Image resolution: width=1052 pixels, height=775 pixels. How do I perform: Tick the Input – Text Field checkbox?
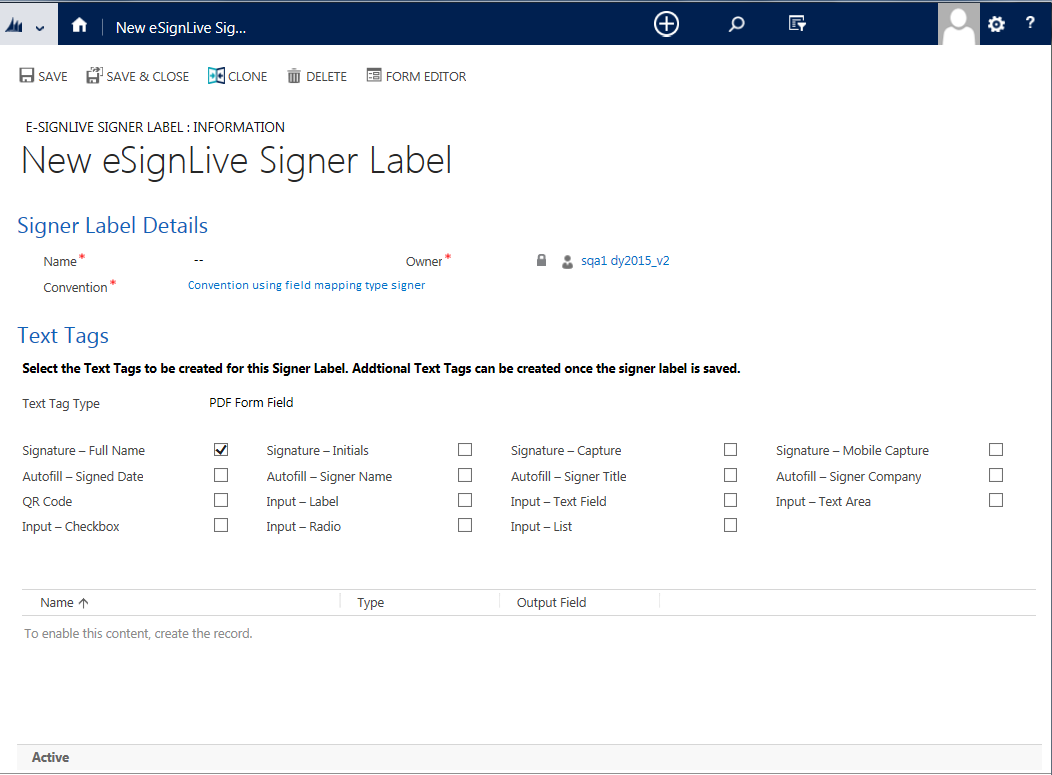click(x=731, y=501)
